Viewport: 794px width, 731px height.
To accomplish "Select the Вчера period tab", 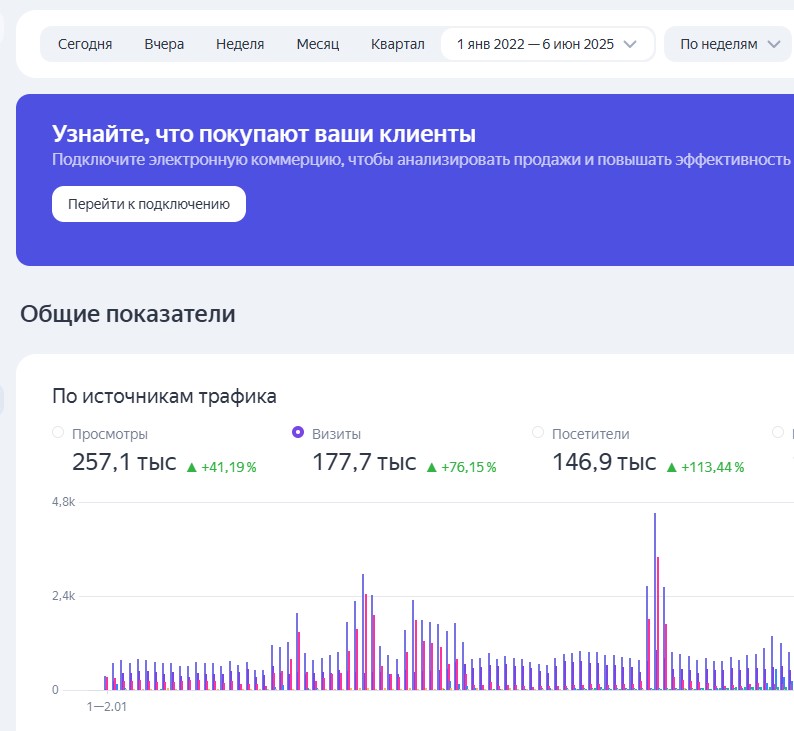I will [164, 44].
